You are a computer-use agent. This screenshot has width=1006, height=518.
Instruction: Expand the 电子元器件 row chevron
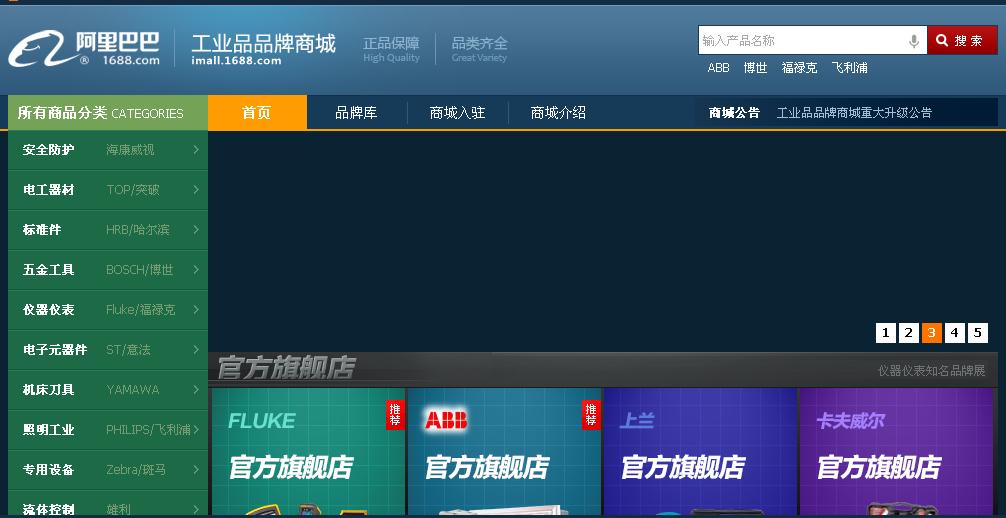coord(196,350)
